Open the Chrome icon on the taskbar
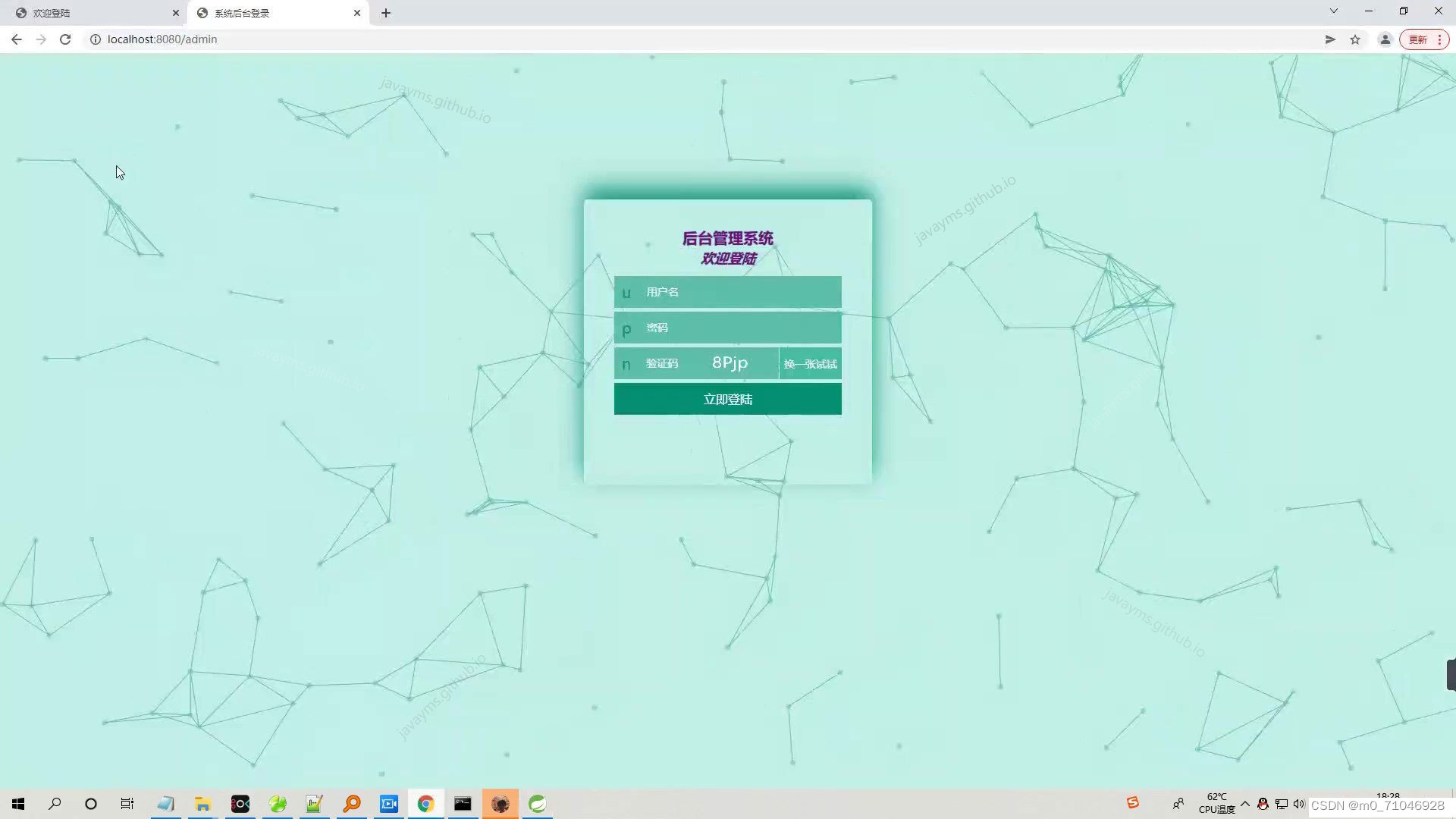This screenshot has width=1456, height=819. [x=425, y=804]
